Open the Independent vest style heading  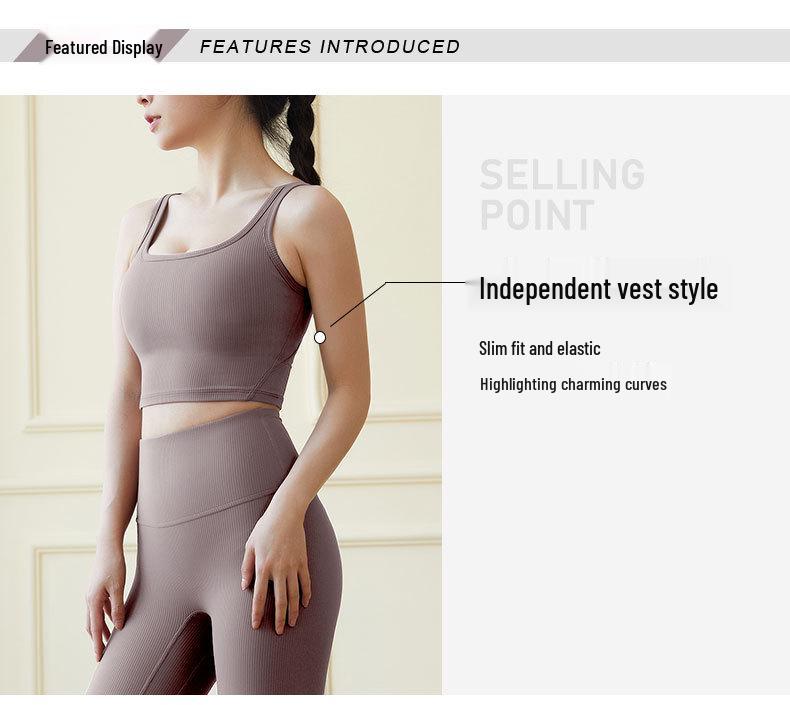[x=598, y=289]
